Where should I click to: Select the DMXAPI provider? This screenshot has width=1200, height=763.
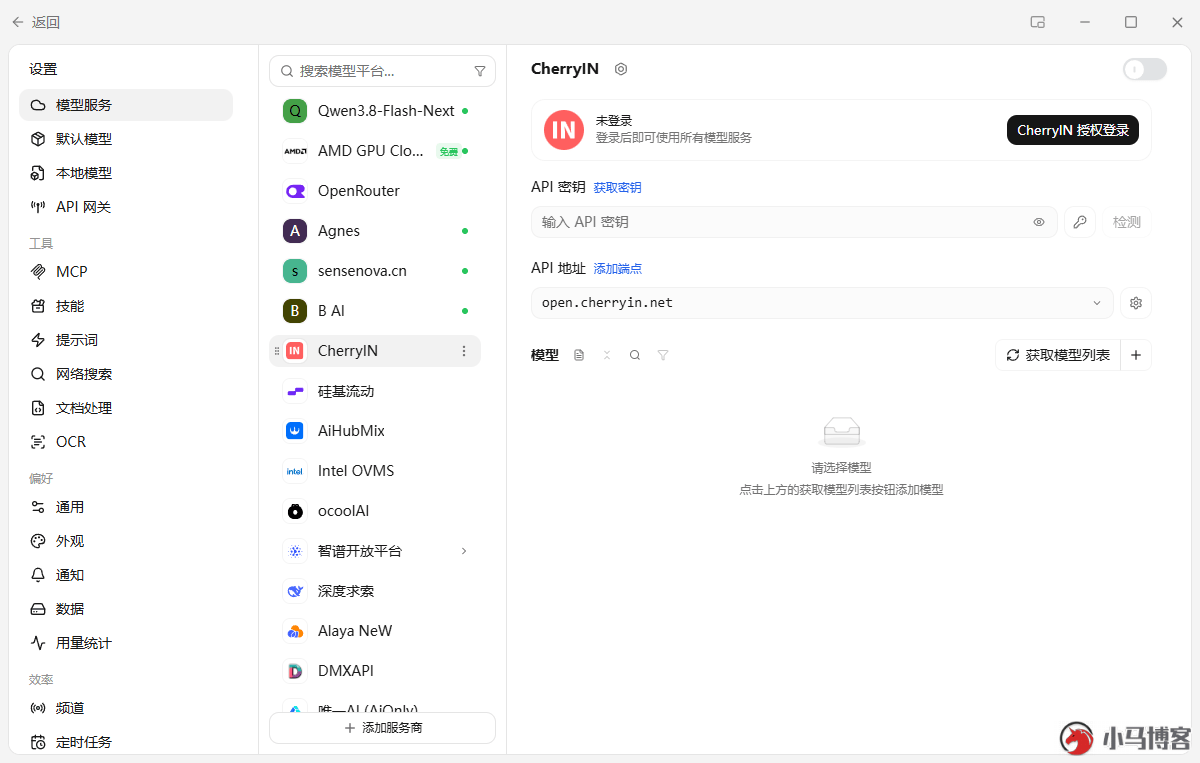(375, 671)
